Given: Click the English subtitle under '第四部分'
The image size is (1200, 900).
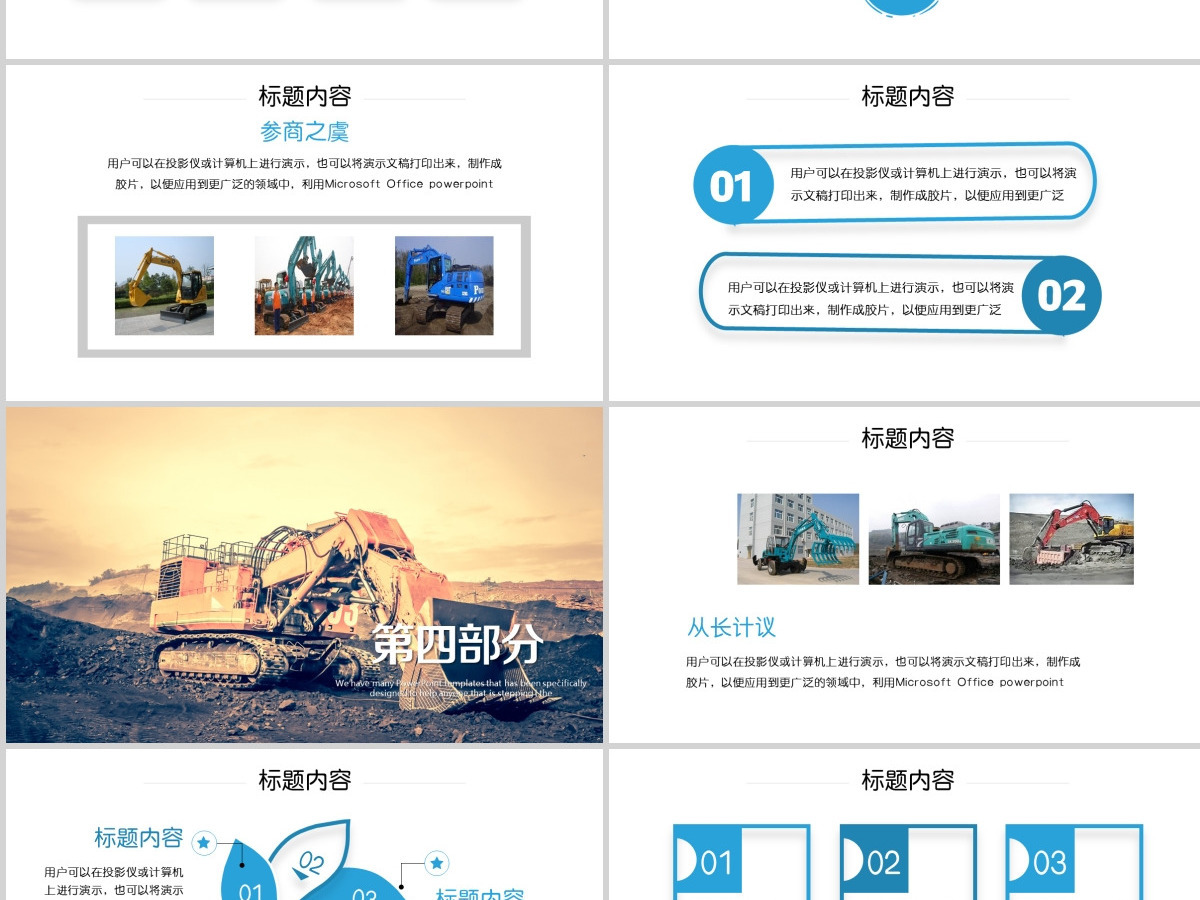Looking at the screenshot, I should pos(461,688).
